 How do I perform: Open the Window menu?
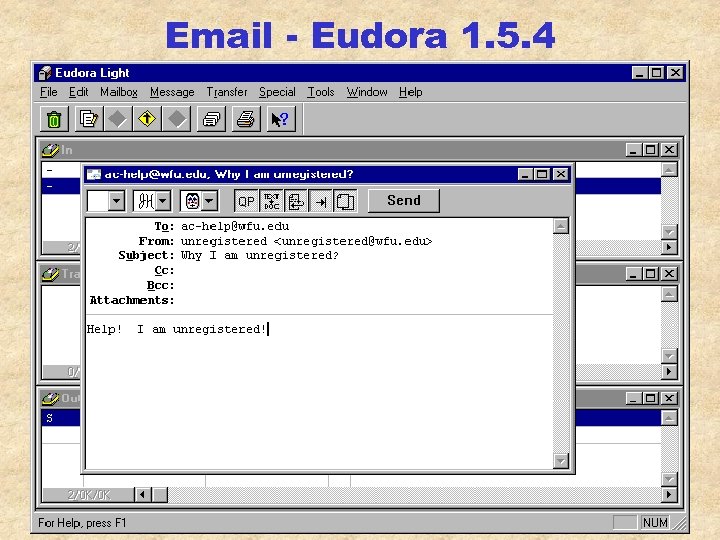point(367,92)
